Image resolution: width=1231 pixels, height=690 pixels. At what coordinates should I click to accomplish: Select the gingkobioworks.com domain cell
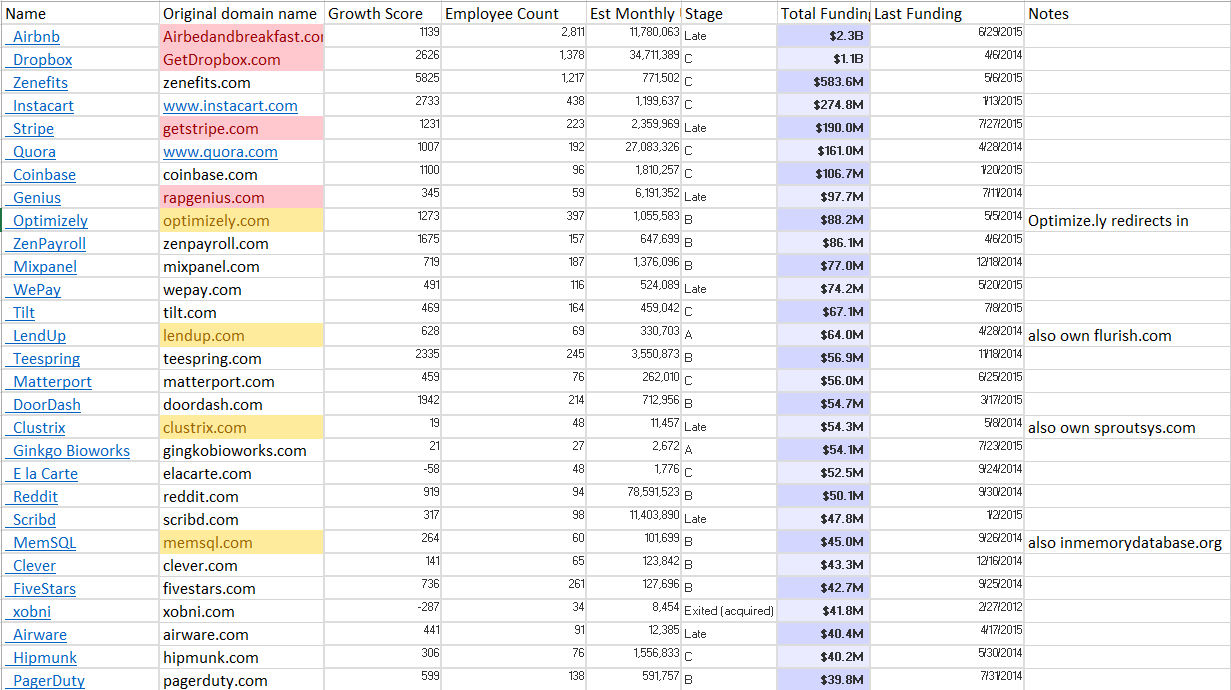[x=241, y=451]
